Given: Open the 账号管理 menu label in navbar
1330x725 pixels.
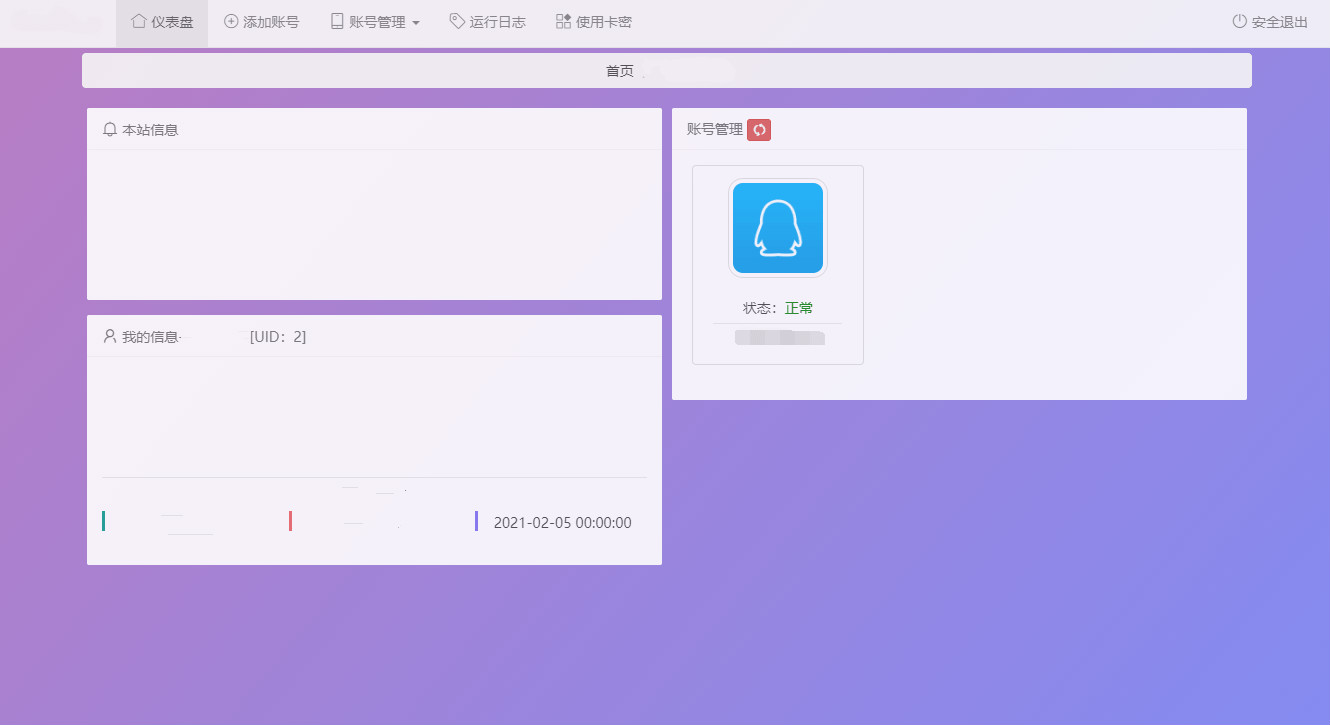Looking at the screenshot, I should [377, 22].
